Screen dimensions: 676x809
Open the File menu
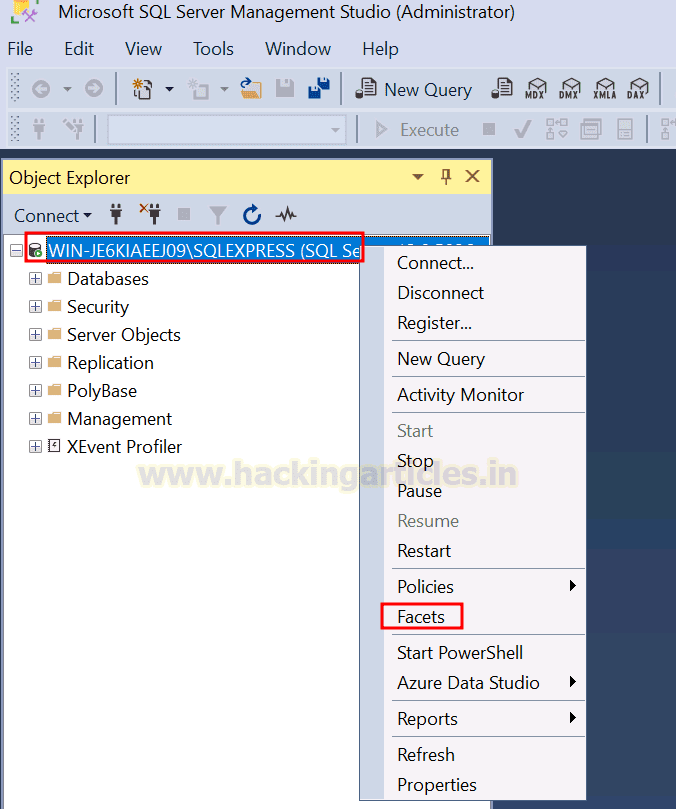tap(20, 49)
